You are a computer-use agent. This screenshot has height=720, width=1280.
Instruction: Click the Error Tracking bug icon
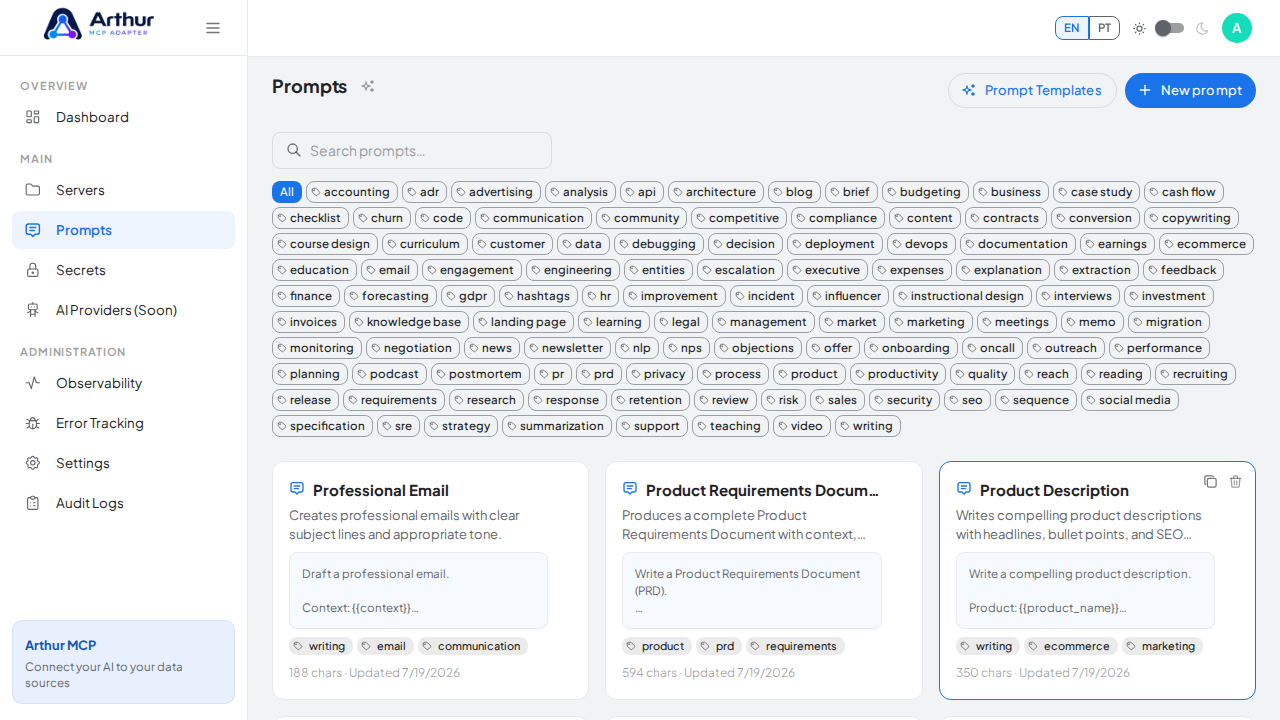(33, 423)
